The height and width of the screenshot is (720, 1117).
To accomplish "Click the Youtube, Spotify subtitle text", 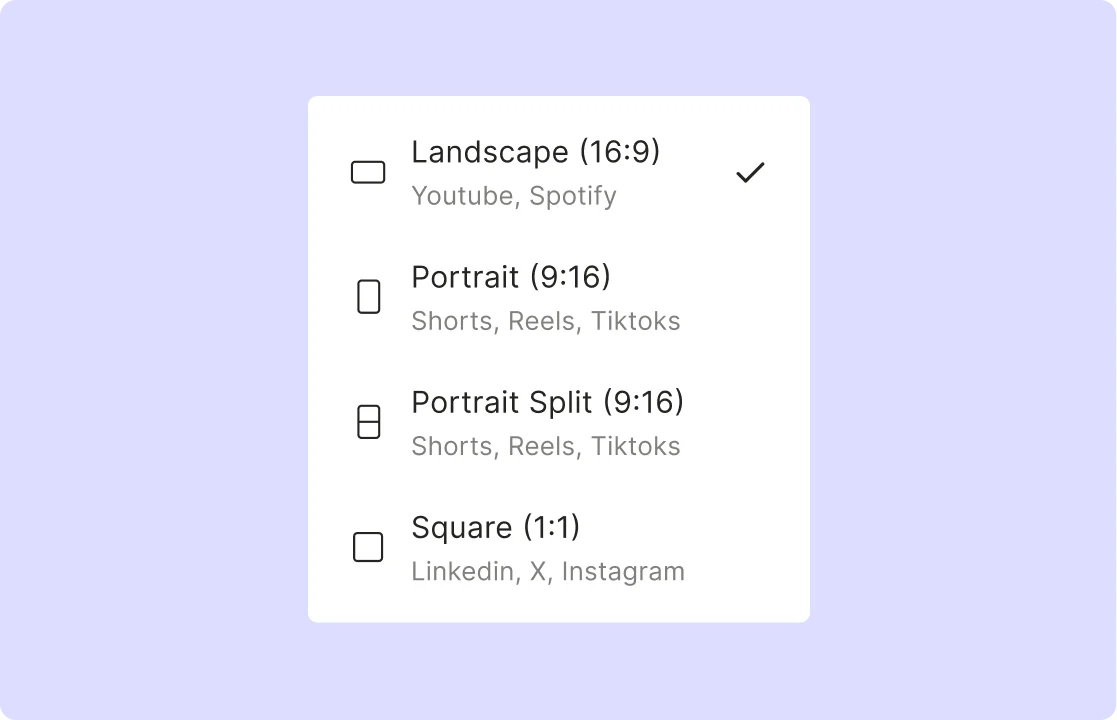I will [x=513, y=196].
